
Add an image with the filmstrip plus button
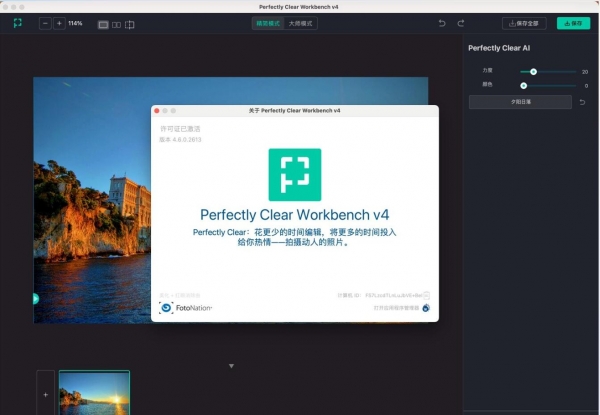pyautogui.click(x=46, y=394)
